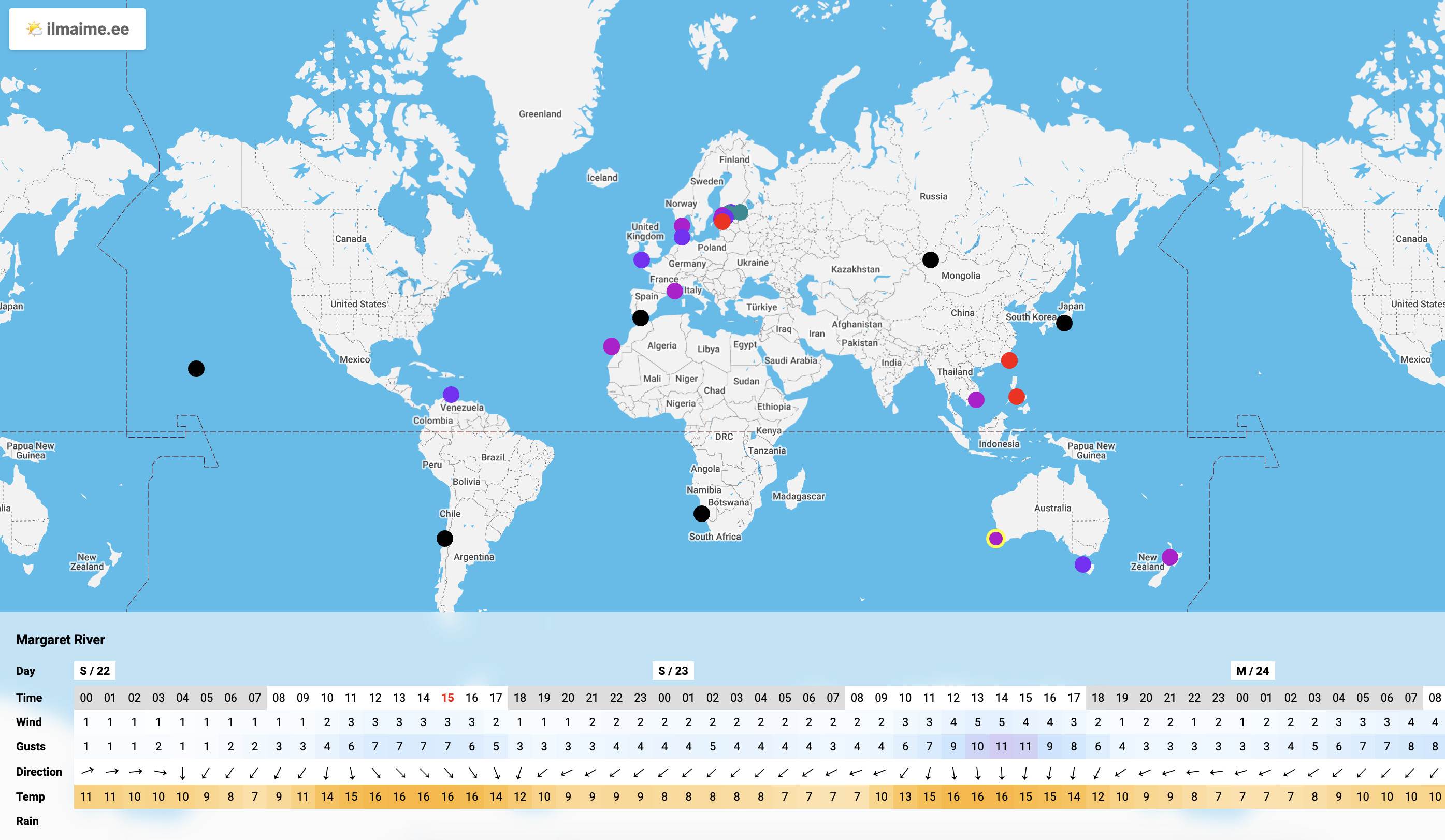Click the purple marker on New Zealand
Image resolution: width=1445 pixels, height=840 pixels.
pyautogui.click(x=1170, y=557)
